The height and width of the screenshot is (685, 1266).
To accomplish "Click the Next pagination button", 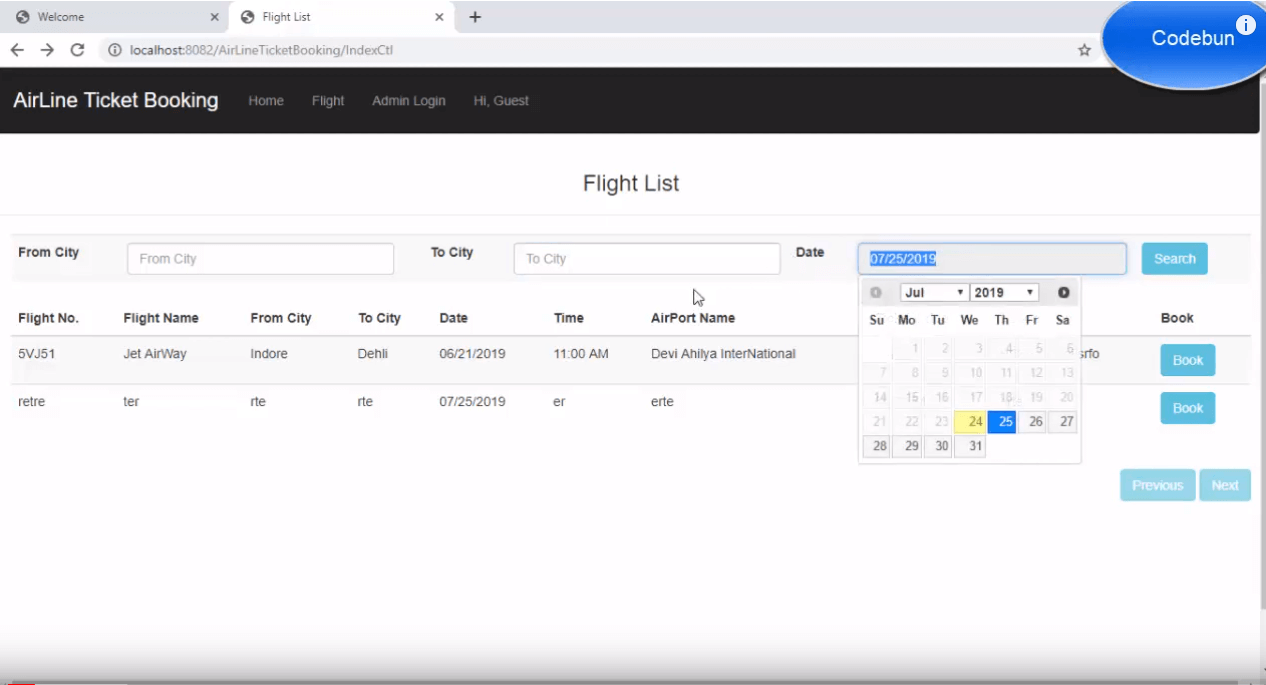I will pos(1224,485).
